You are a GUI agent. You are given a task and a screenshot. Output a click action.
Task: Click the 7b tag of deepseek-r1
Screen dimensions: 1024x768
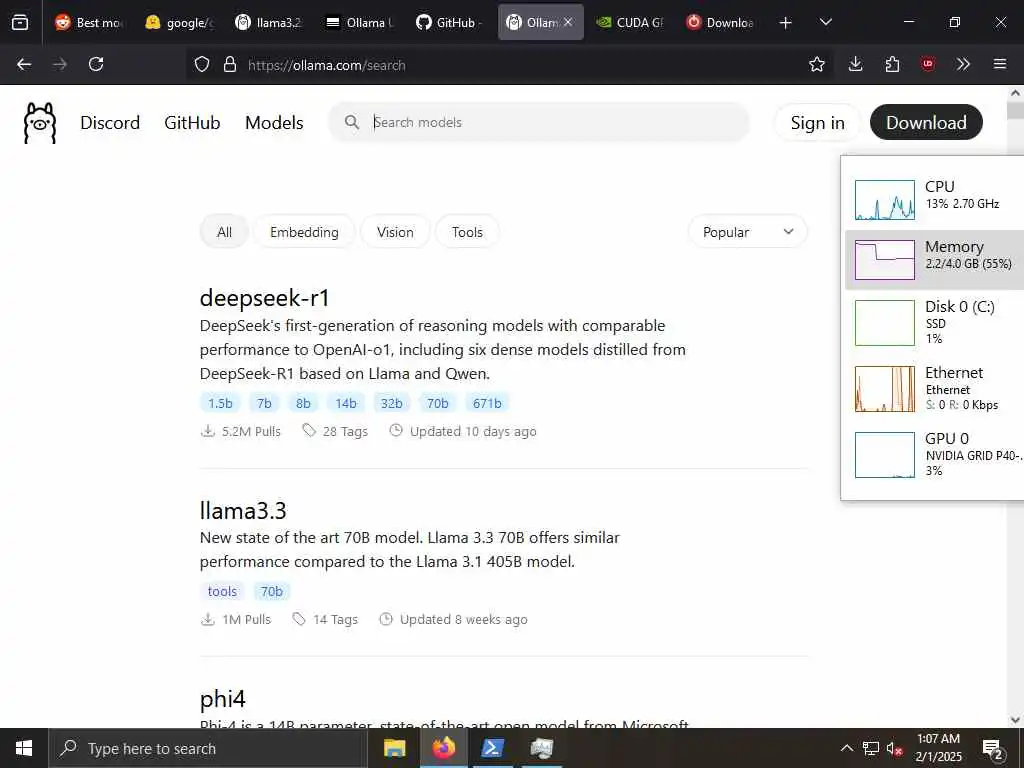pyautogui.click(x=264, y=403)
